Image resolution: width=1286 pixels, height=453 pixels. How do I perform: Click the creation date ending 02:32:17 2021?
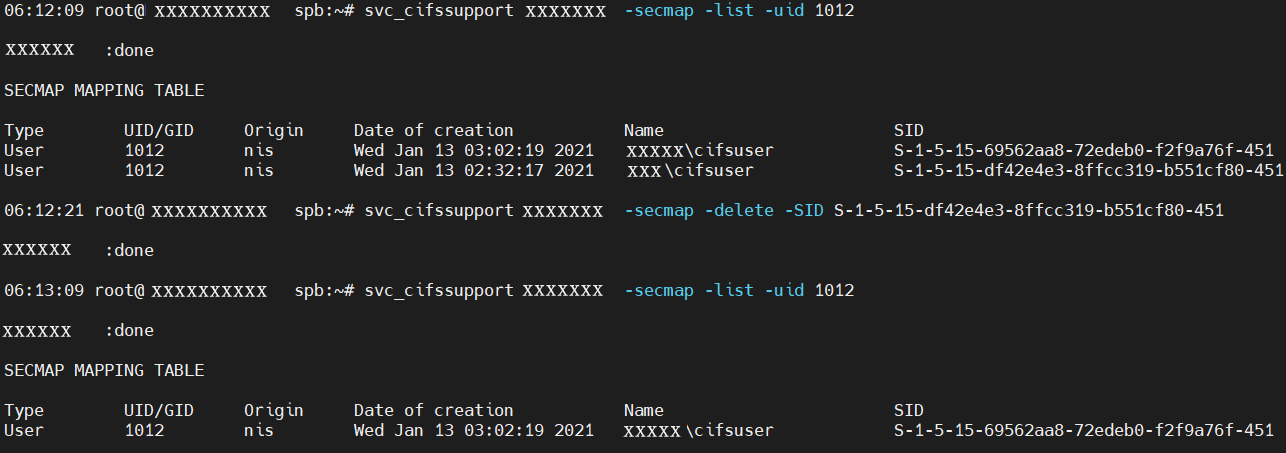(473, 170)
